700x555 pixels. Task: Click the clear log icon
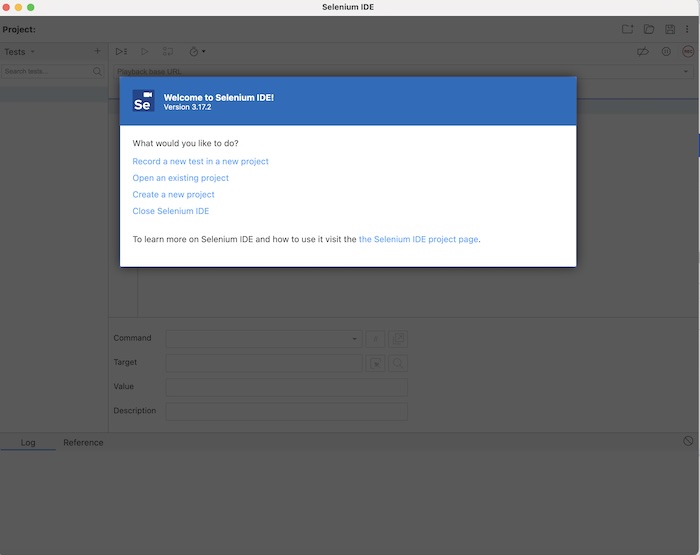(x=688, y=441)
